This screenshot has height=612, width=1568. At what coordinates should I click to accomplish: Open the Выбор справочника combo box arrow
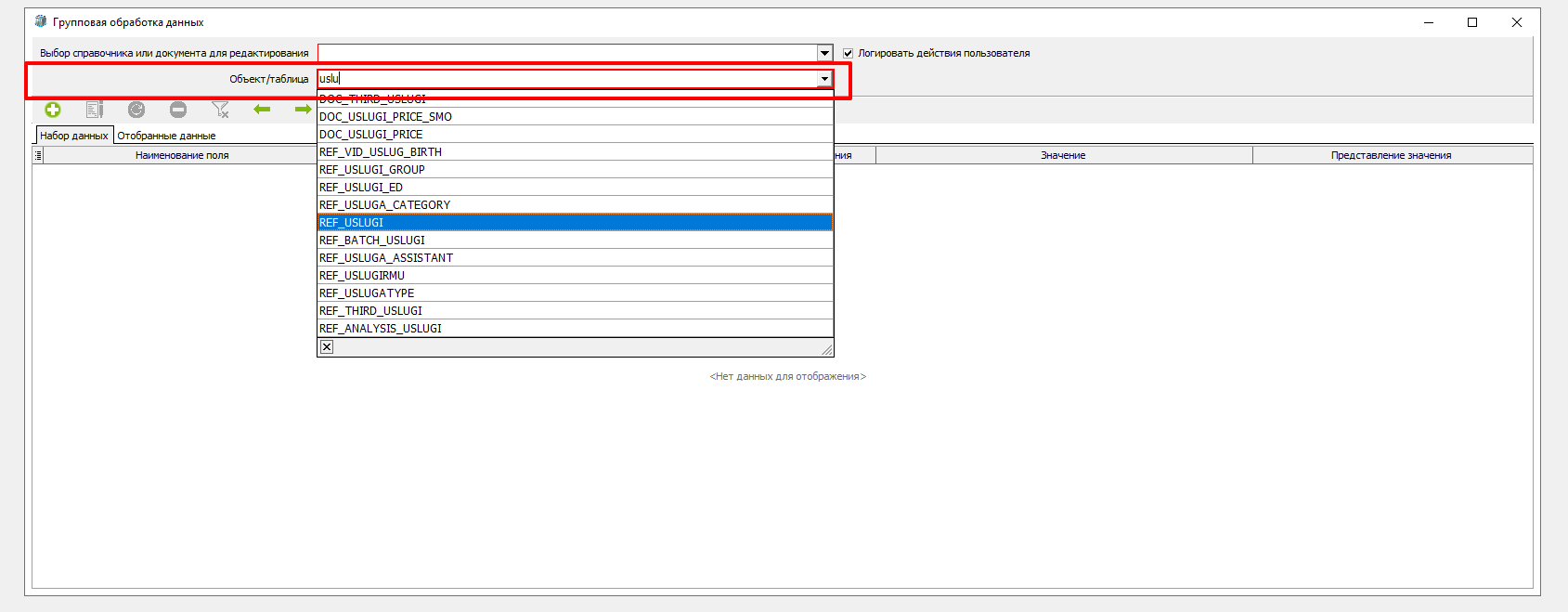click(x=824, y=53)
